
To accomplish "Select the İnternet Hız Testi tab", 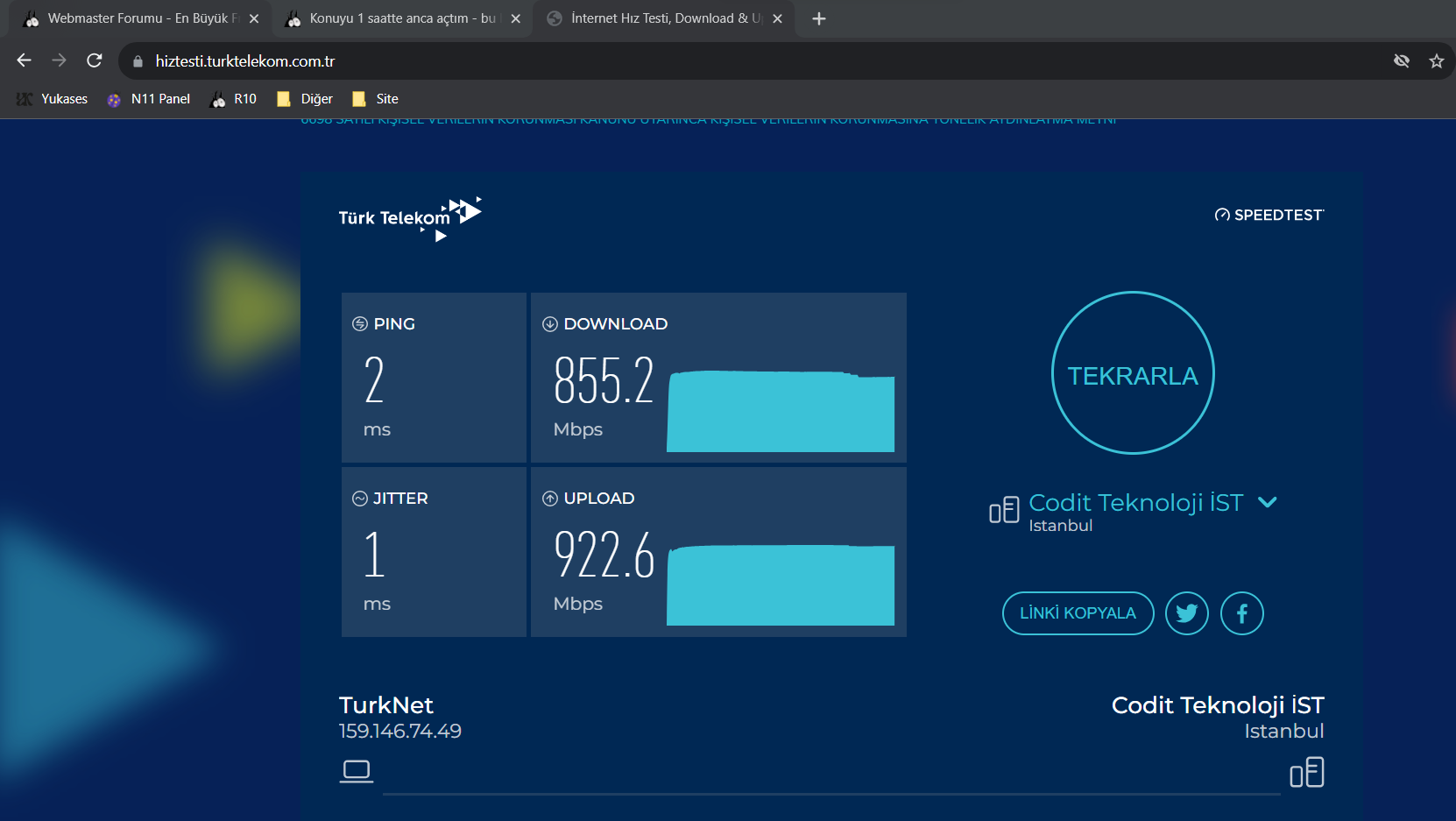I will (664, 18).
